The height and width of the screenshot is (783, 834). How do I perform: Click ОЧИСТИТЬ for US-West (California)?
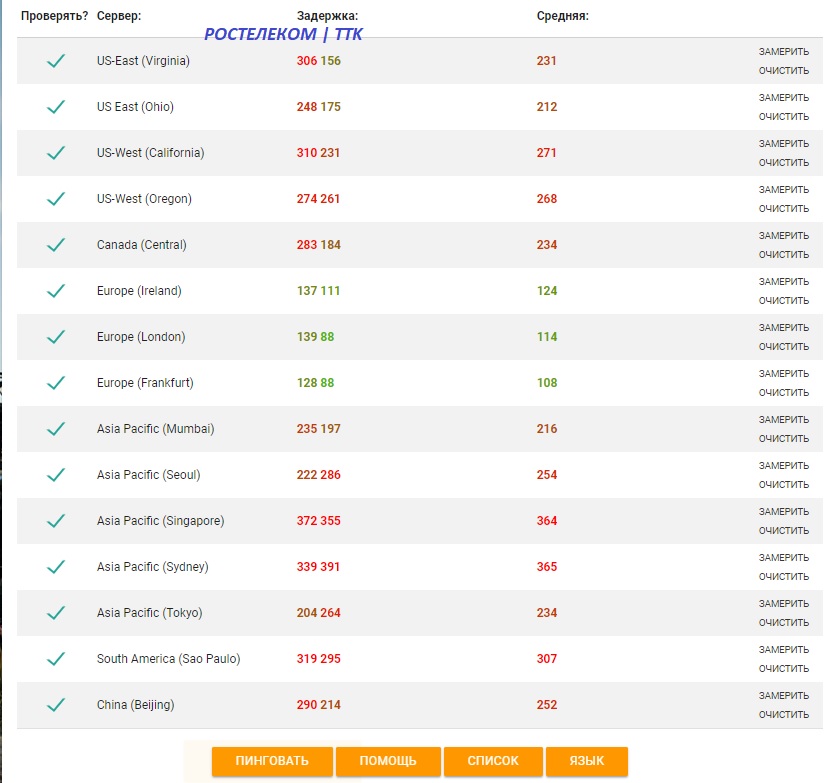click(x=783, y=163)
